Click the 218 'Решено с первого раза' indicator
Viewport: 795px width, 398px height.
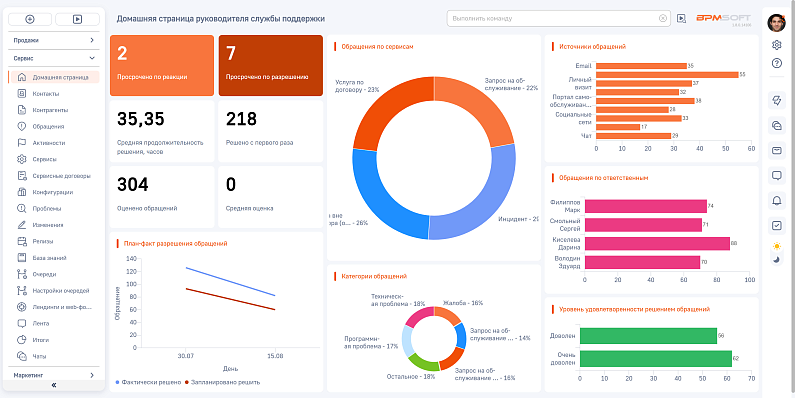(271, 131)
